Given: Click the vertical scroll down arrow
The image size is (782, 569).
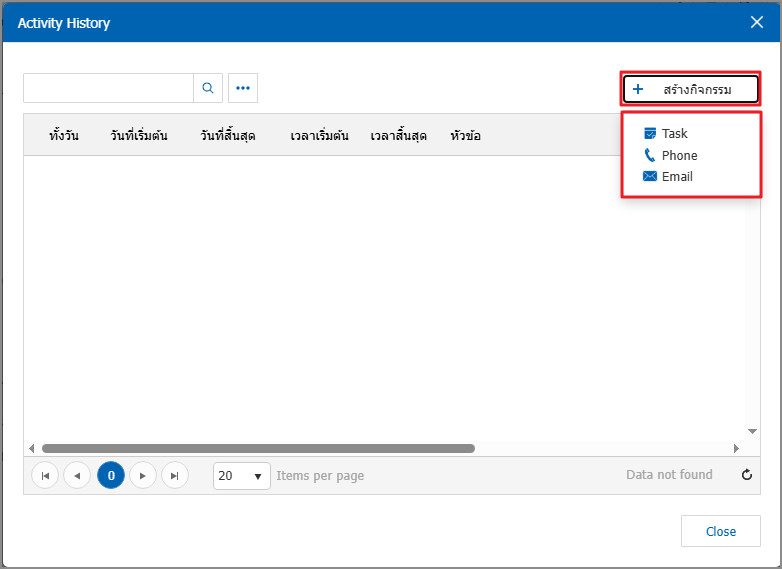Looking at the screenshot, I should tap(738, 429).
